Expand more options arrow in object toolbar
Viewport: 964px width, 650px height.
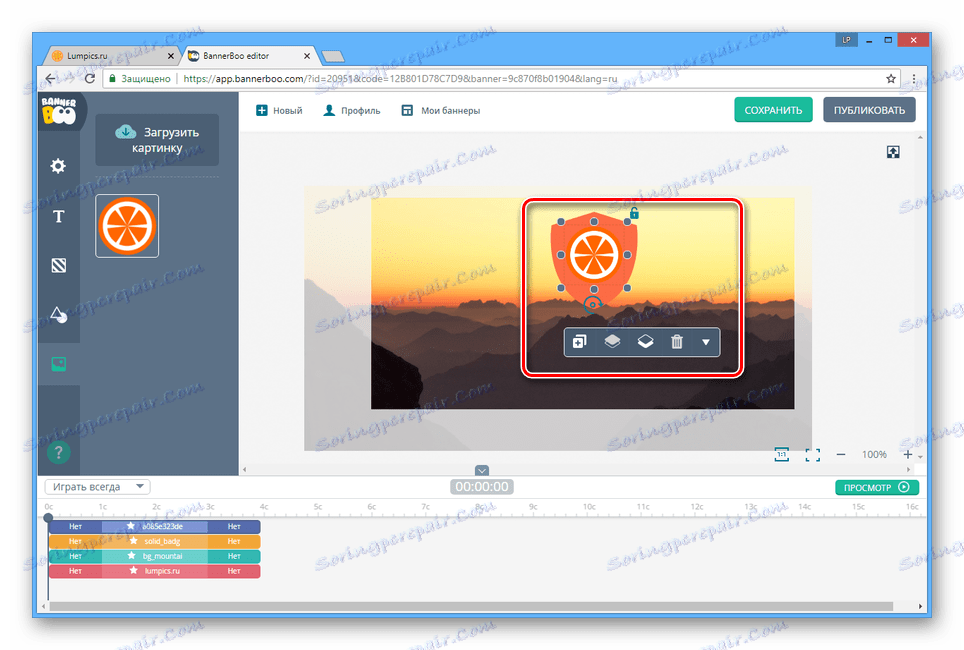(706, 342)
